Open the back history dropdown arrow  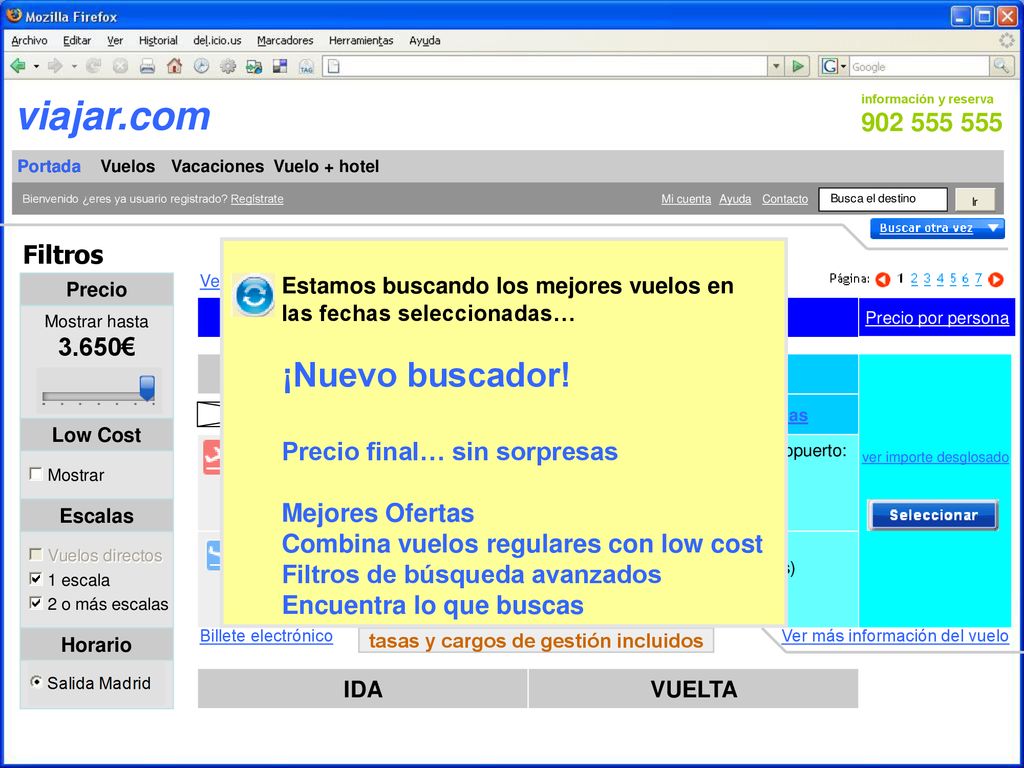coord(36,67)
